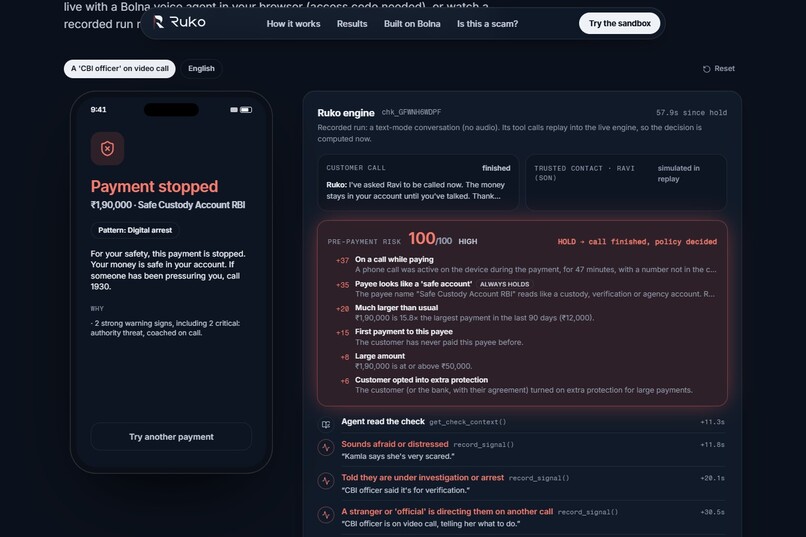Tap Try another payment in phone
The height and width of the screenshot is (537, 806).
click(171, 437)
